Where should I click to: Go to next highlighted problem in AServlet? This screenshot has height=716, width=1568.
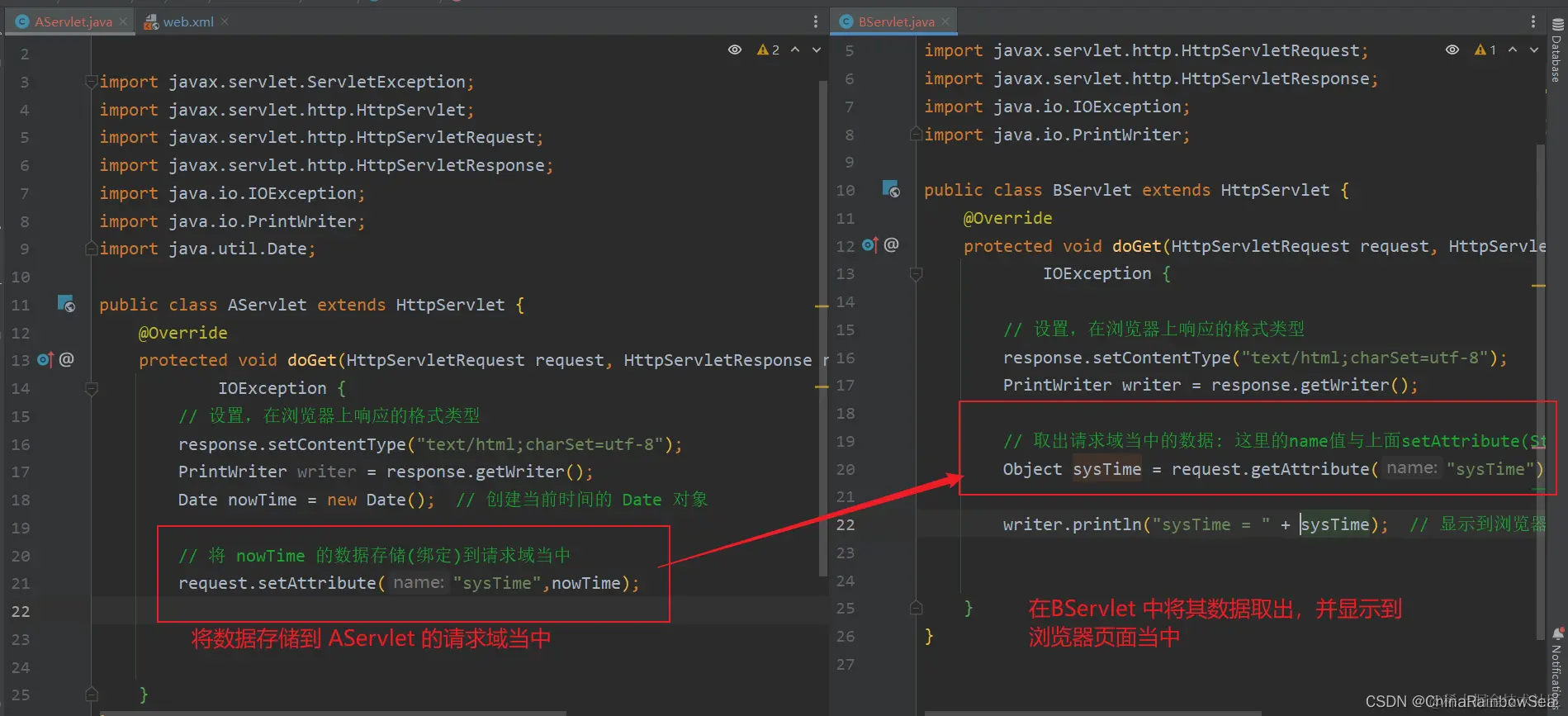pyautogui.click(x=817, y=50)
